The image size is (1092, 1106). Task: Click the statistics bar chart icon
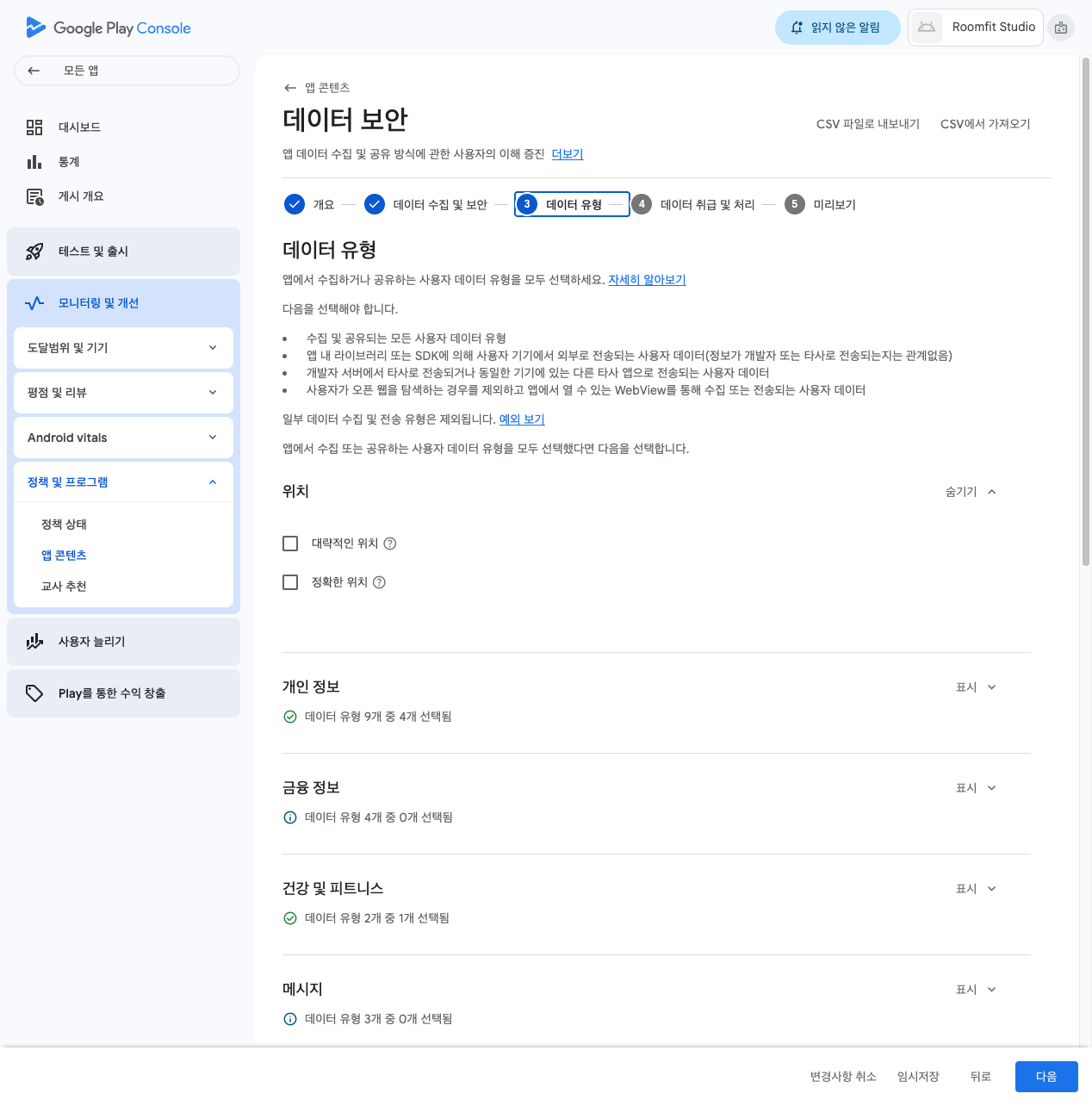click(34, 162)
